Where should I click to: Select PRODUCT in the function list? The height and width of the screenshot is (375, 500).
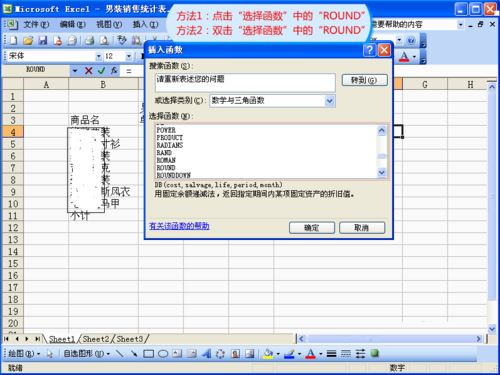pyautogui.click(x=169, y=138)
